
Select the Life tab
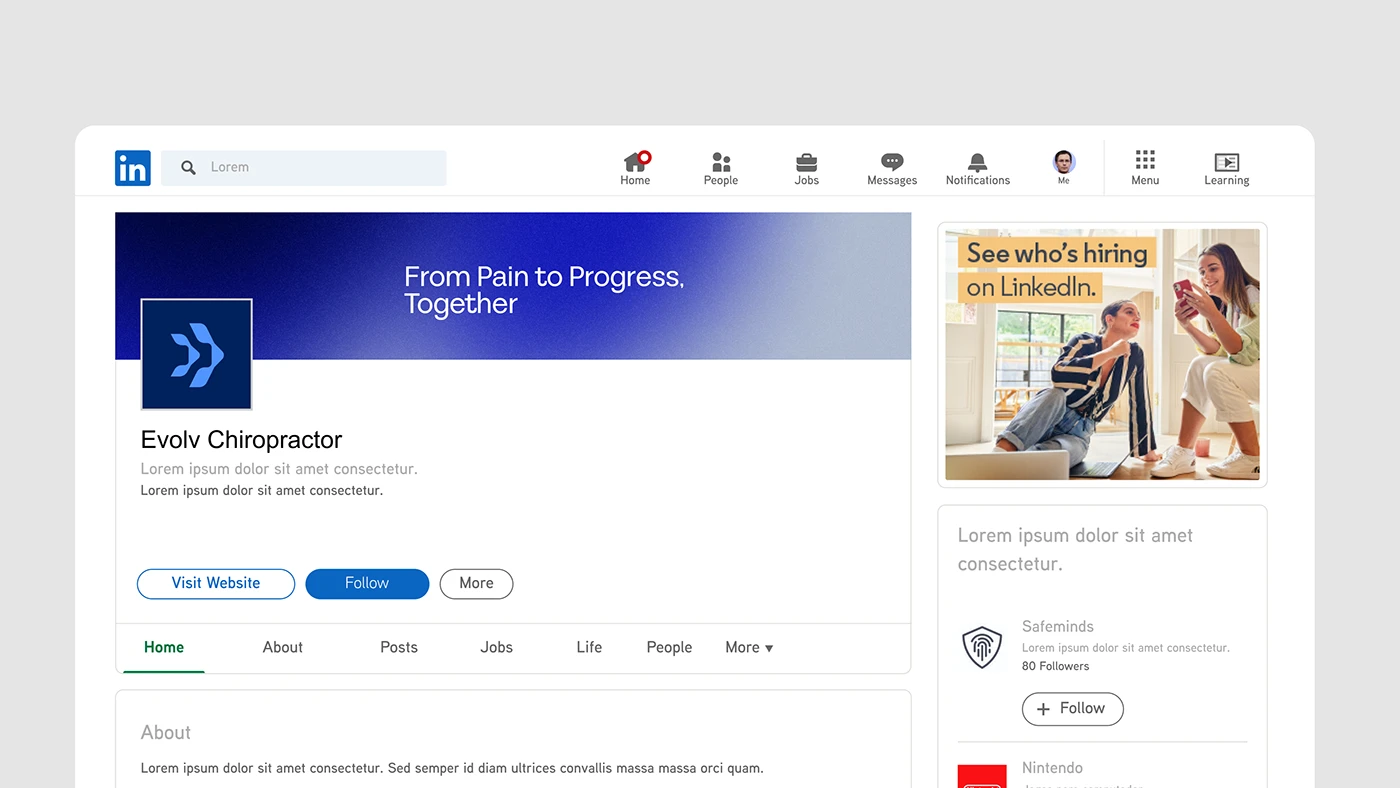[x=589, y=648]
